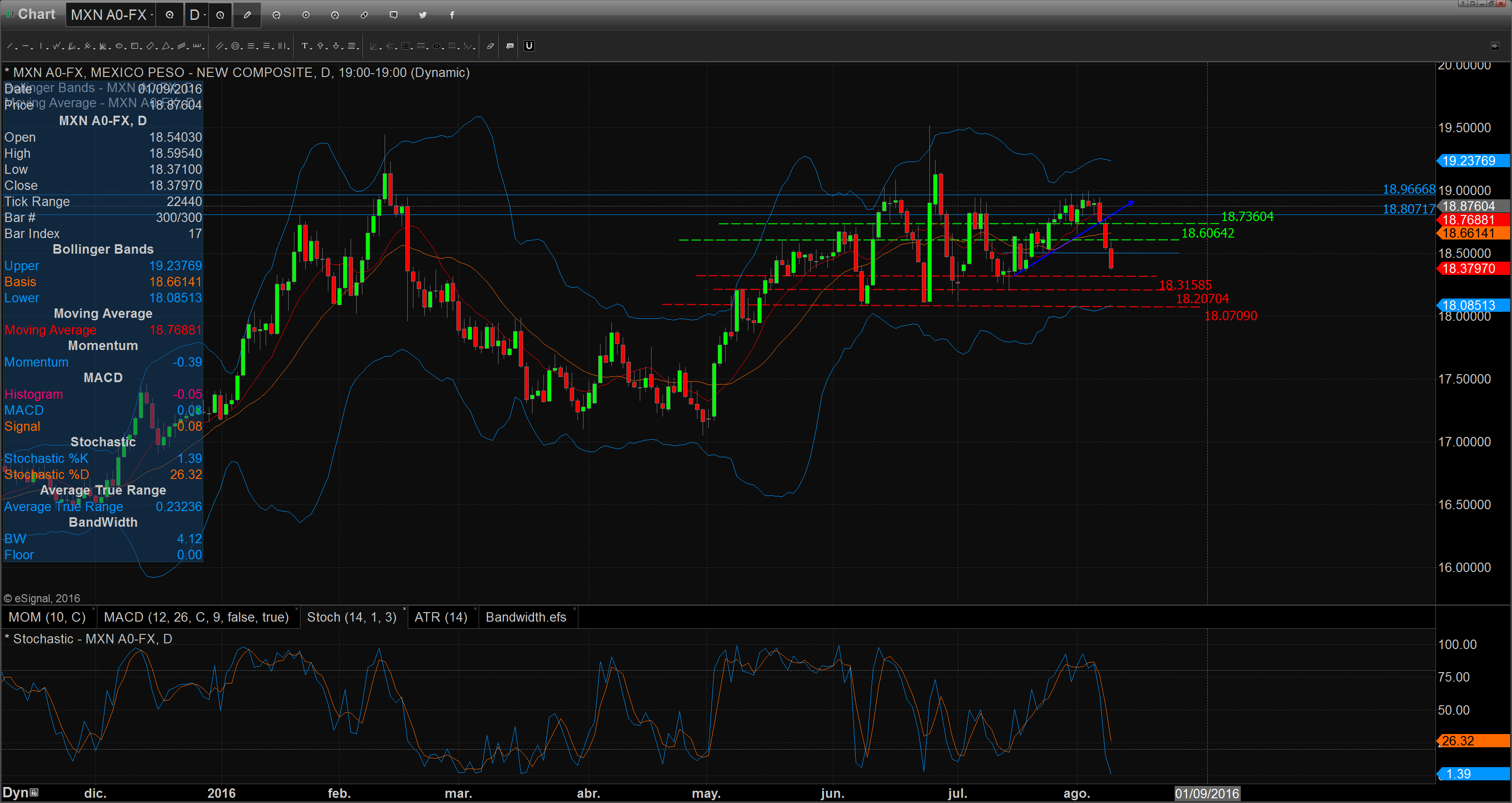Toggle the magnet snap U button
1512x803 pixels.
click(529, 46)
